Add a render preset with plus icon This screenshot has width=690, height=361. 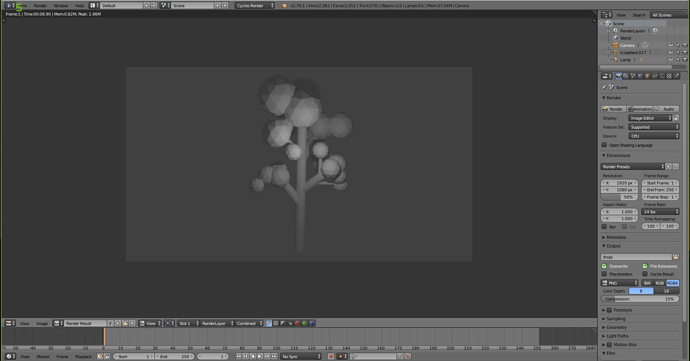(x=669, y=166)
